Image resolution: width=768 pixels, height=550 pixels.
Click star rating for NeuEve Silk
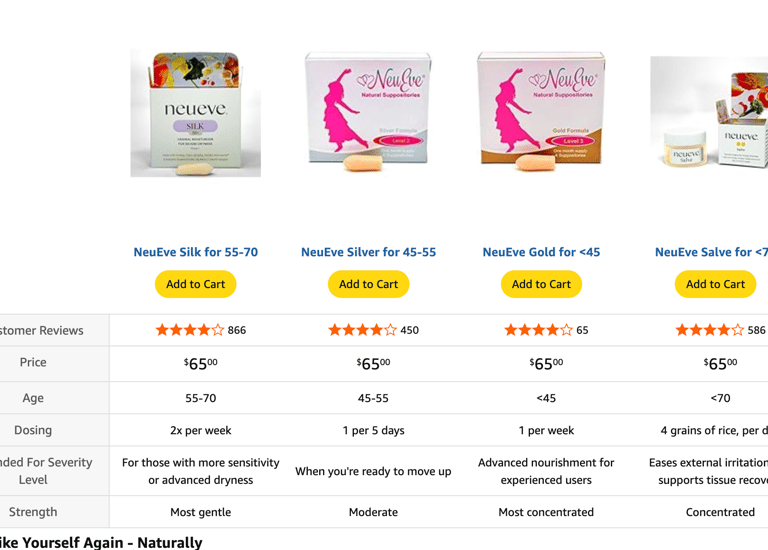(x=190, y=330)
